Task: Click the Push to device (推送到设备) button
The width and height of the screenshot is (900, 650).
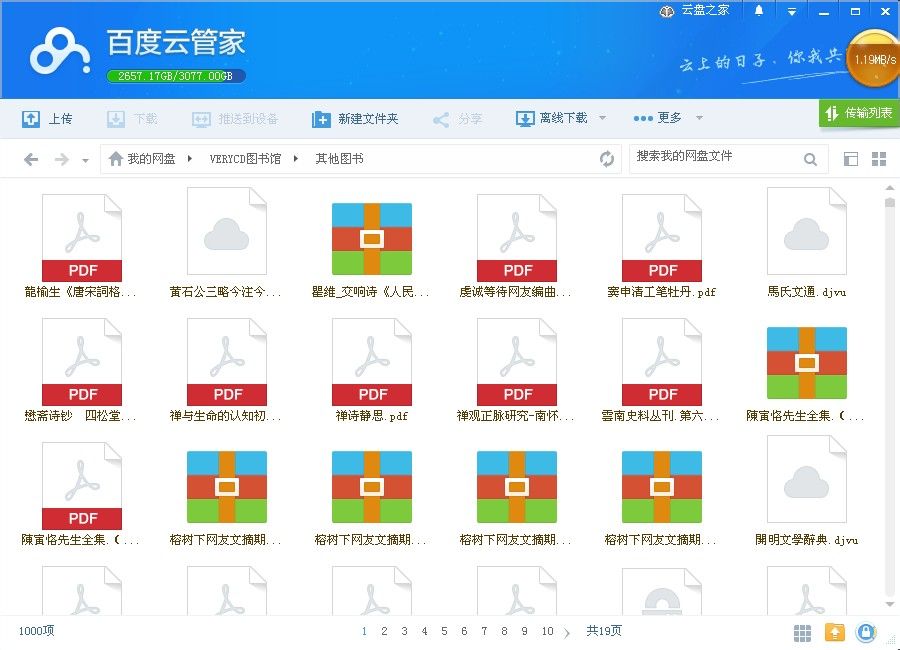Action: [235, 119]
